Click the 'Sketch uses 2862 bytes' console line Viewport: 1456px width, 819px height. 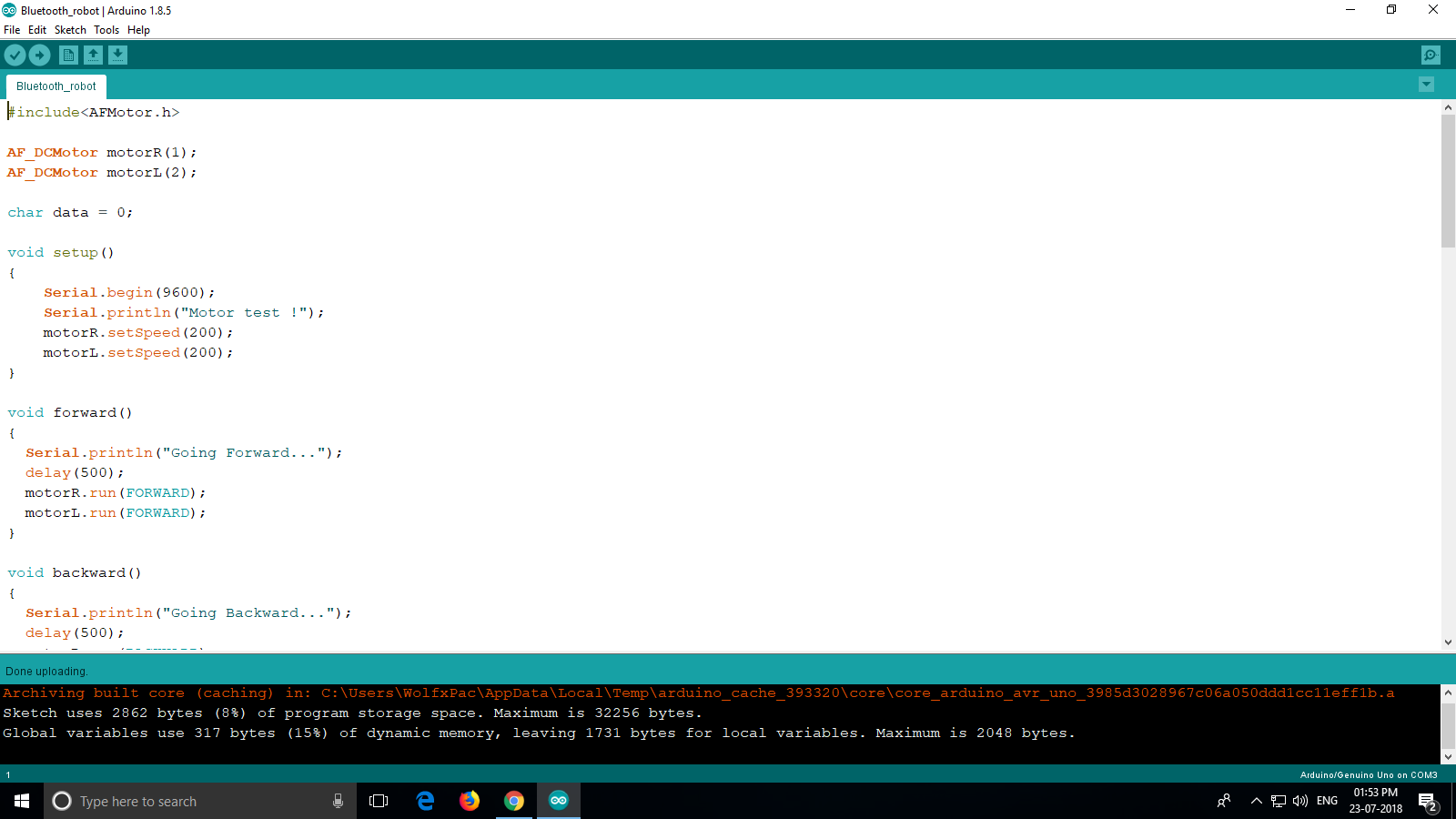tap(352, 713)
